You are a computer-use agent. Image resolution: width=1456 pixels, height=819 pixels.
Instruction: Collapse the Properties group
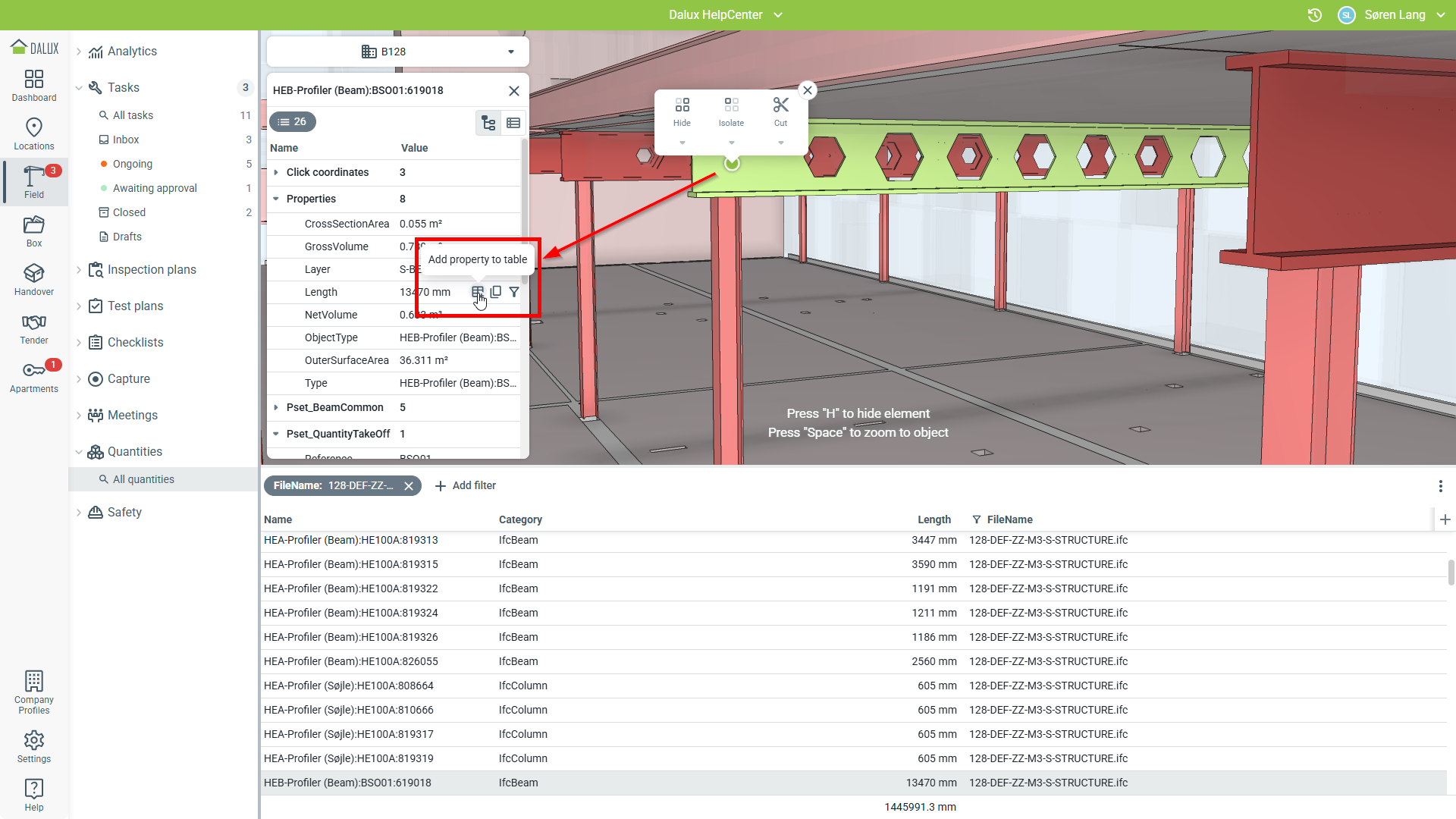[x=276, y=199]
